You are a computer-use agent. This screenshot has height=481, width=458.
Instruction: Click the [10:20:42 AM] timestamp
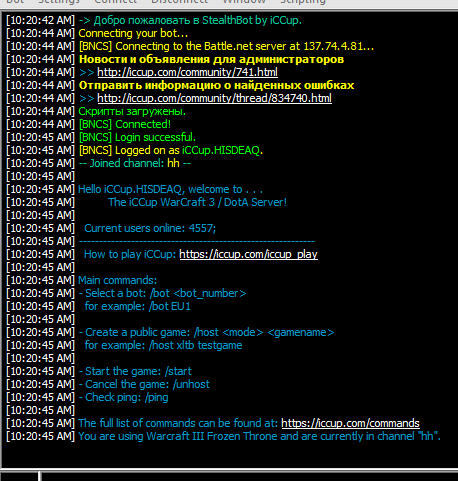[x=40, y=20]
